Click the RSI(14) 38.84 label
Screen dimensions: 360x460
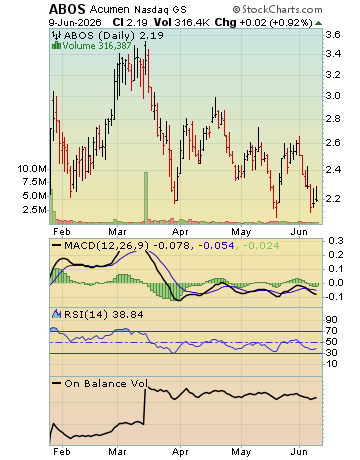104,314
